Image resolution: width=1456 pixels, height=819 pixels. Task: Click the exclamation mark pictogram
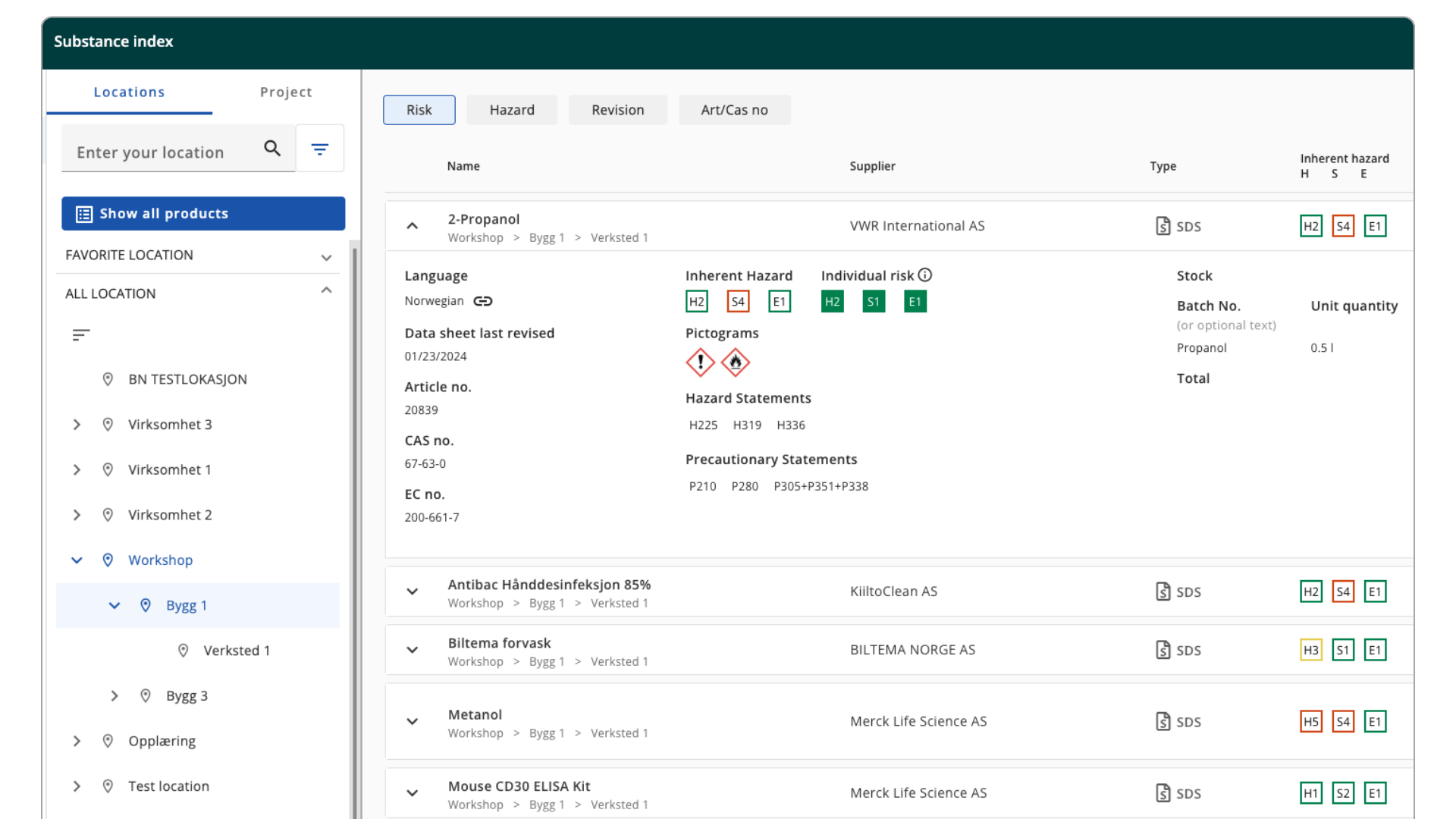(700, 362)
